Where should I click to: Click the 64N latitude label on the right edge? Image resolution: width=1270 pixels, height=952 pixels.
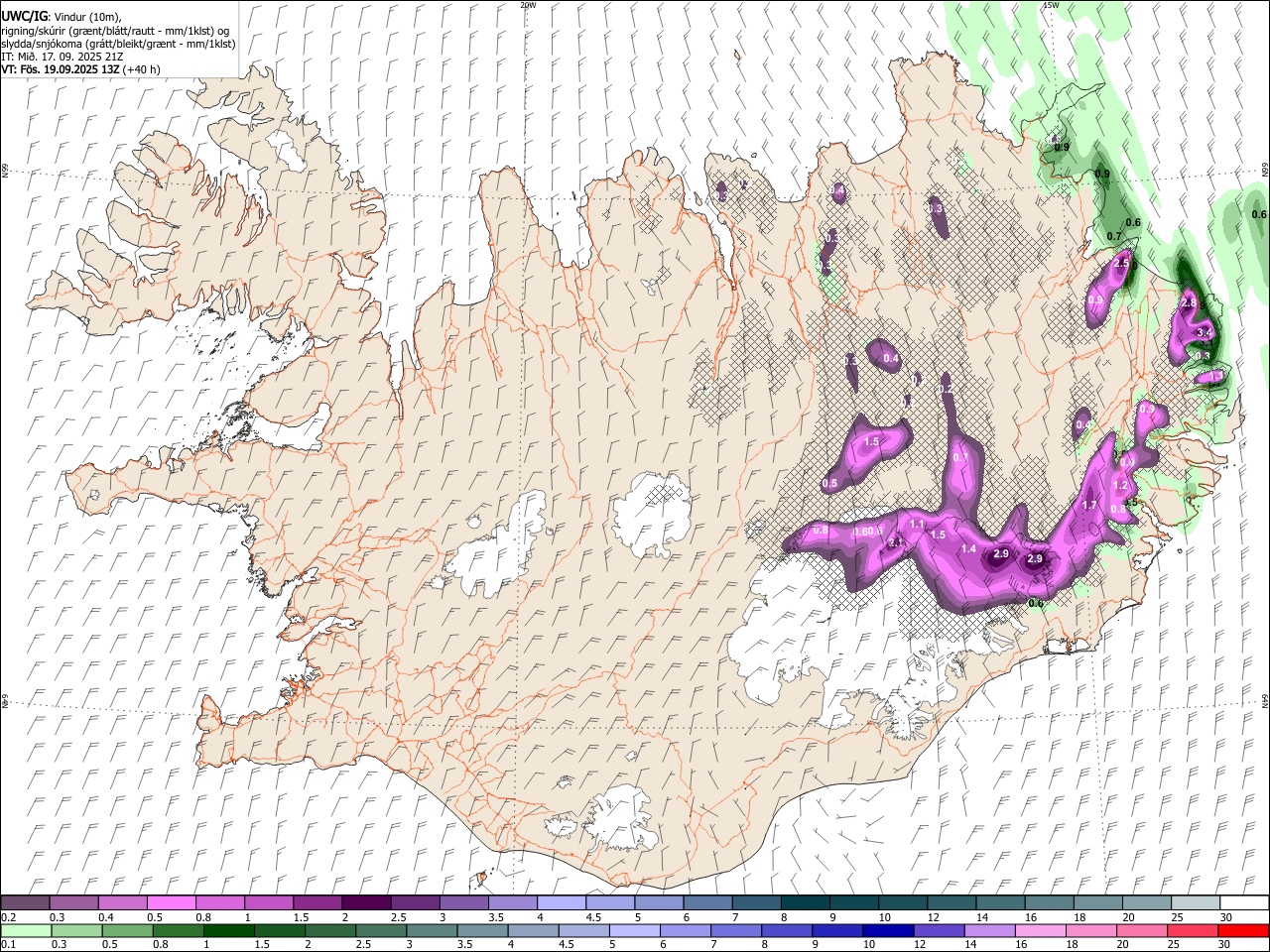tap(1265, 700)
